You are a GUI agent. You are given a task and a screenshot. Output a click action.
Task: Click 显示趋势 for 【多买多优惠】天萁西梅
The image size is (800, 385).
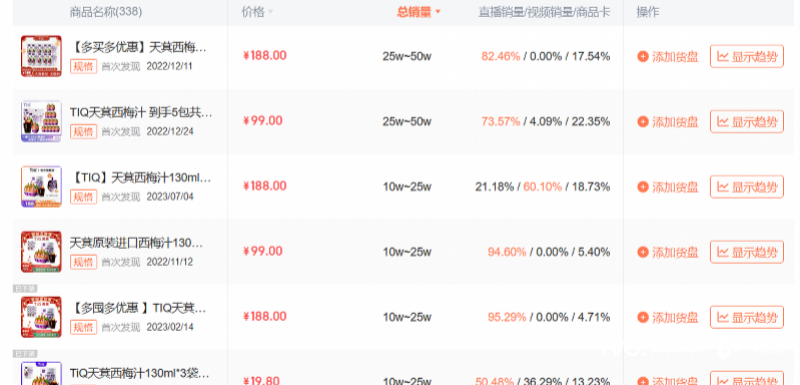coord(747,57)
